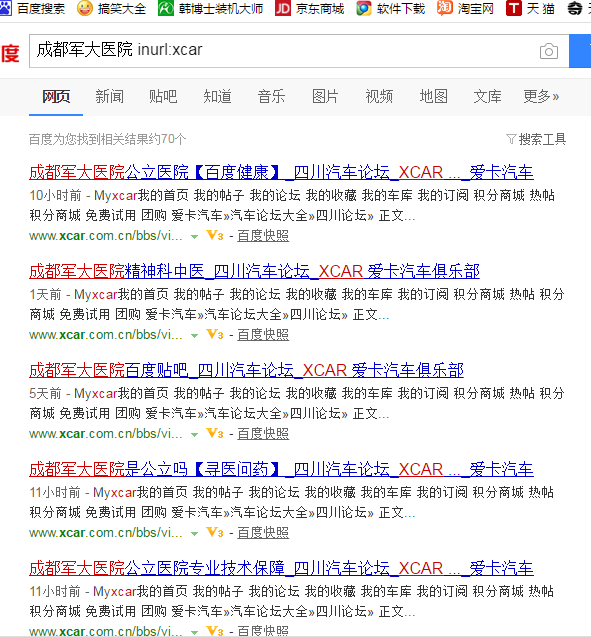Expand URL dropdown arrow of 精神科中医 result
591x637 pixels.
click(x=195, y=336)
